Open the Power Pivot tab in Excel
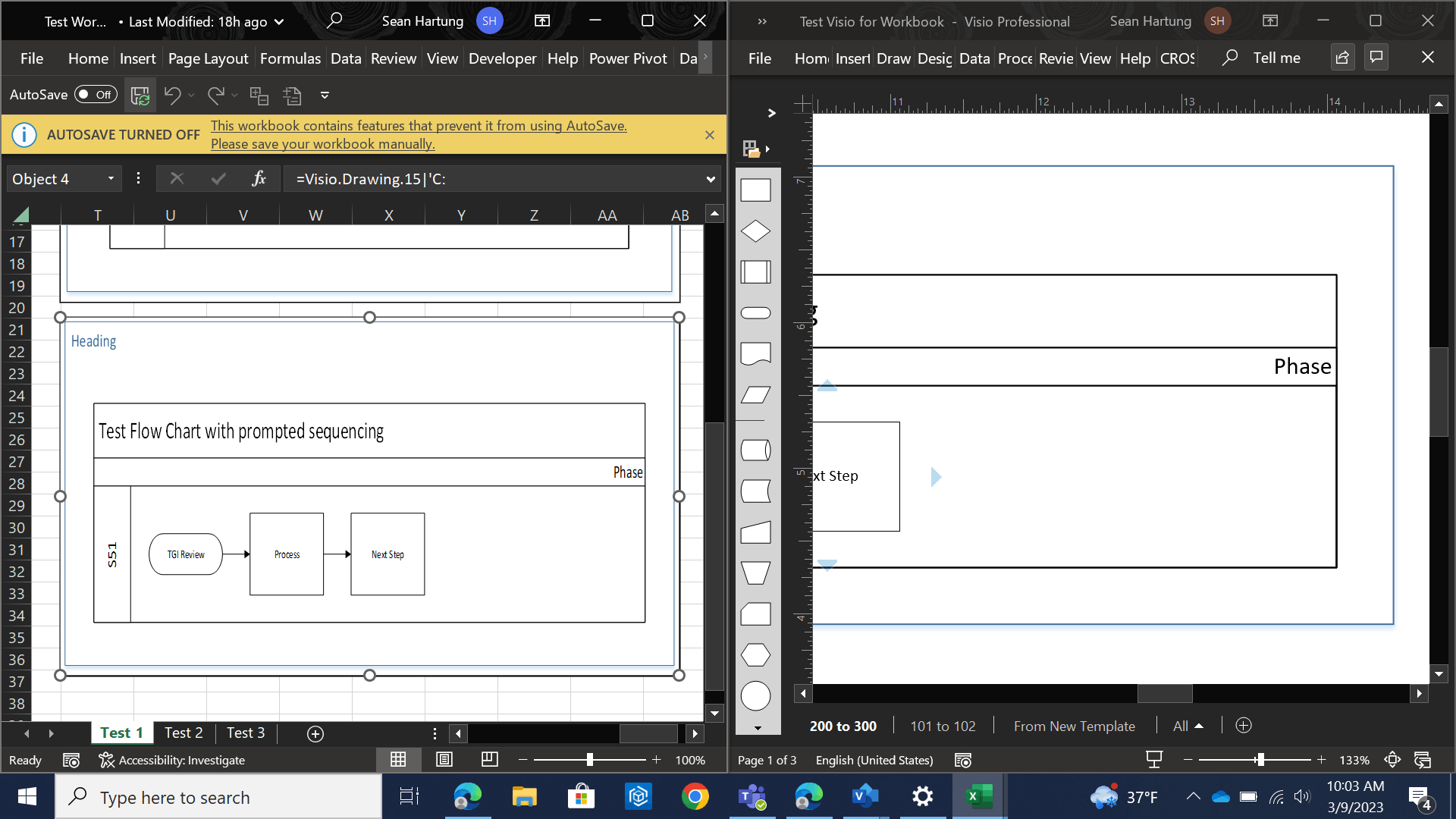Screen dimensions: 1456x819 pyautogui.click(x=628, y=58)
